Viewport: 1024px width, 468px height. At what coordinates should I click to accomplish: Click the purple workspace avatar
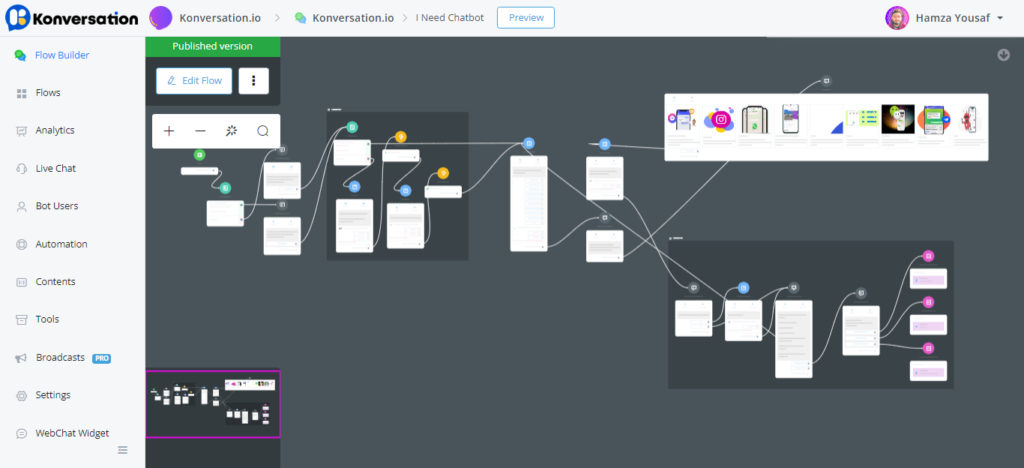pos(161,18)
